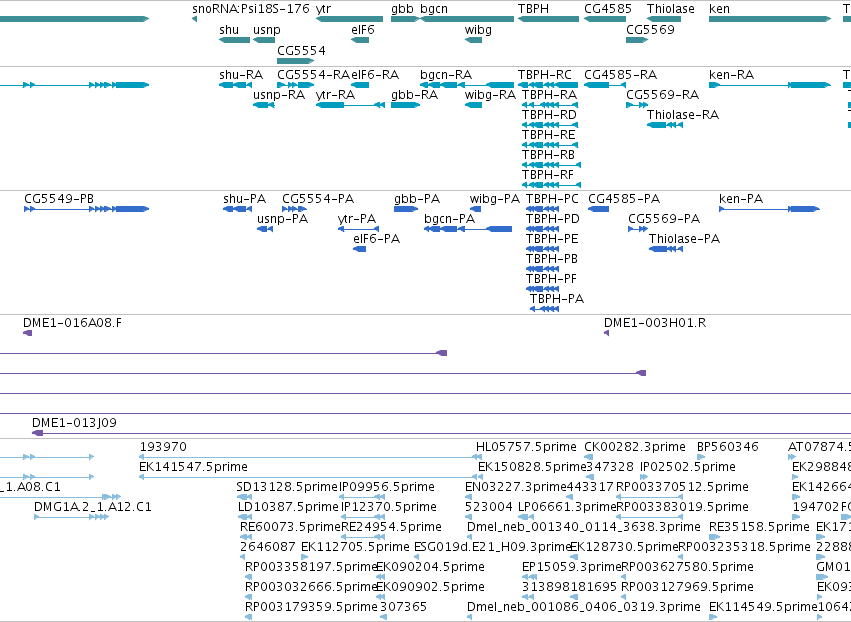Select the Thiolase-PA protein label
The width and height of the screenshot is (851, 622).
(x=684, y=239)
